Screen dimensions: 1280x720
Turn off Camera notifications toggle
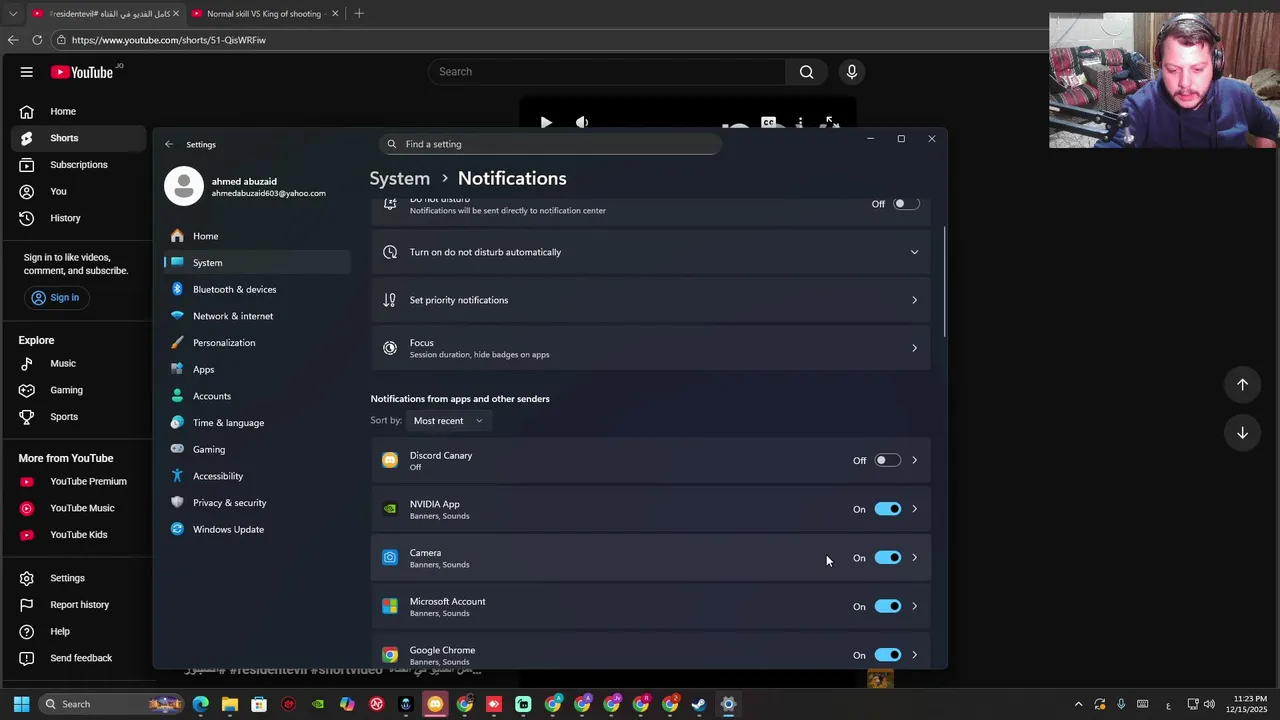(887, 558)
